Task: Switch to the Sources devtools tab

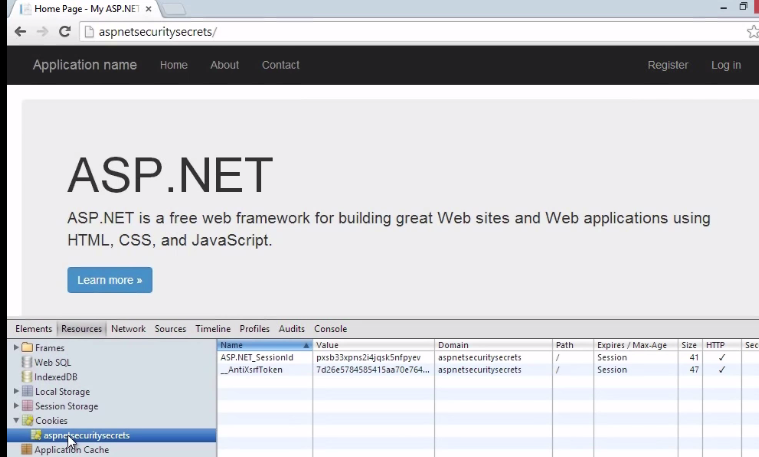Action: coord(170,329)
